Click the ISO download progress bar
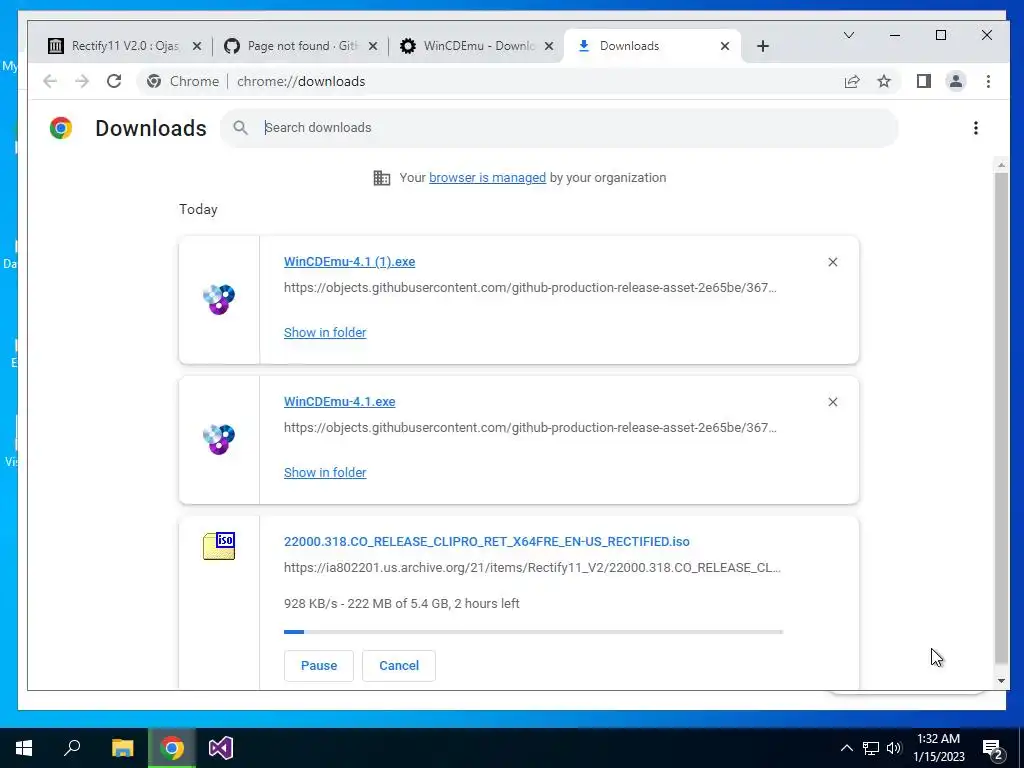The image size is (1024, 768). point(533,632)
